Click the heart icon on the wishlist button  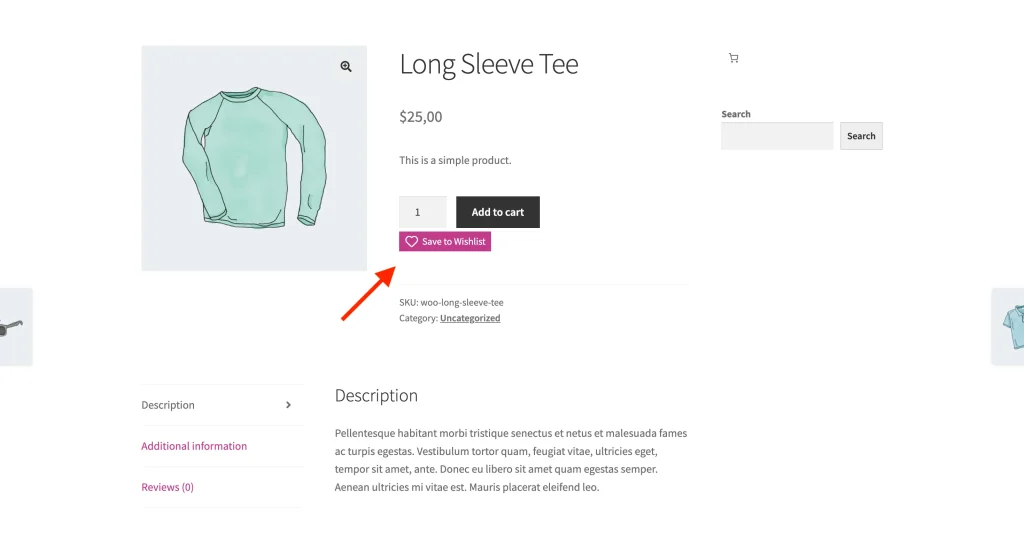[411, 242]
